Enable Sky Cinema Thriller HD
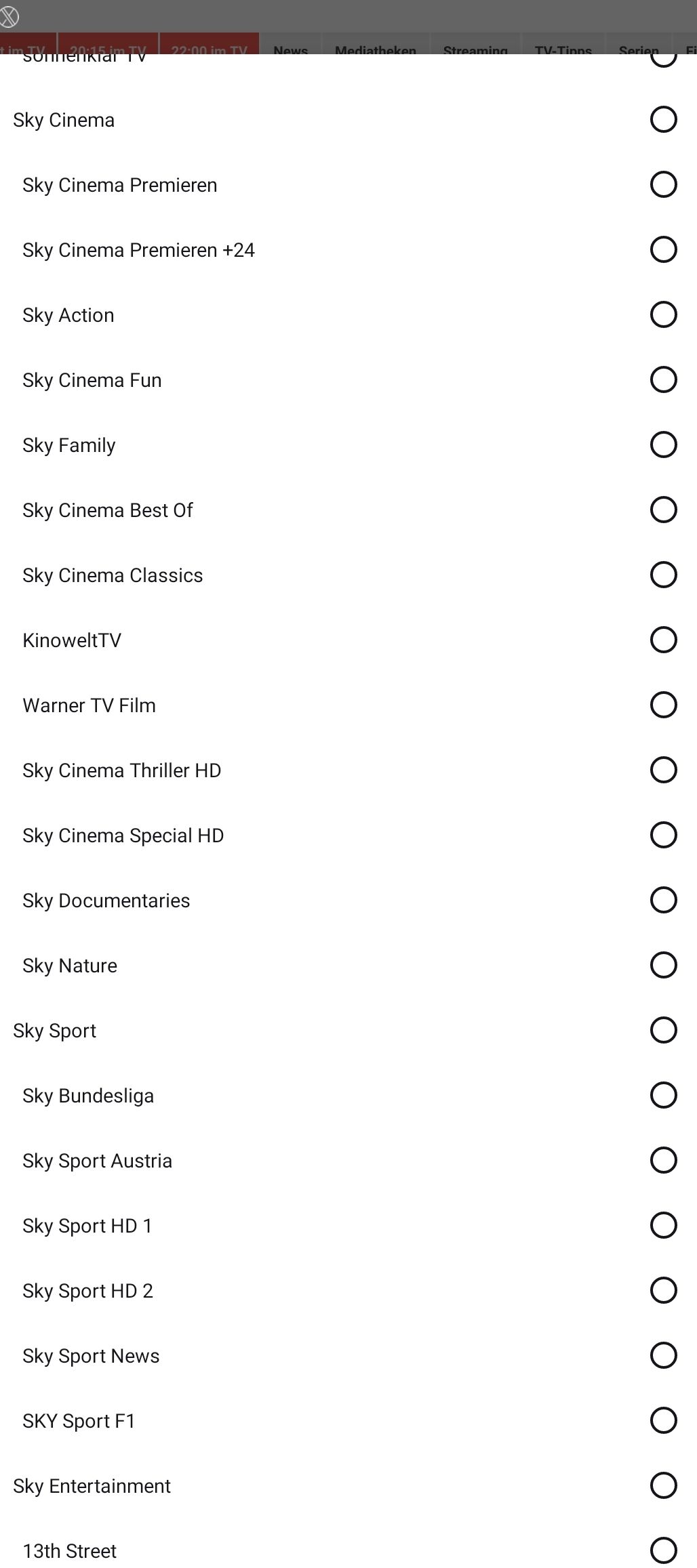The height and width of the screenshot is (1568, 697). tap(663, 770)
